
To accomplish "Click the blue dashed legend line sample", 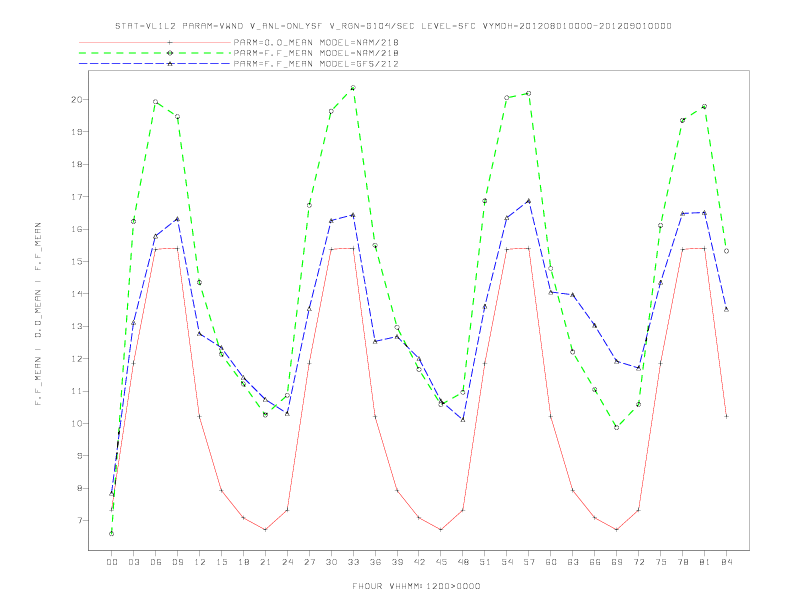I will point(155,64).
